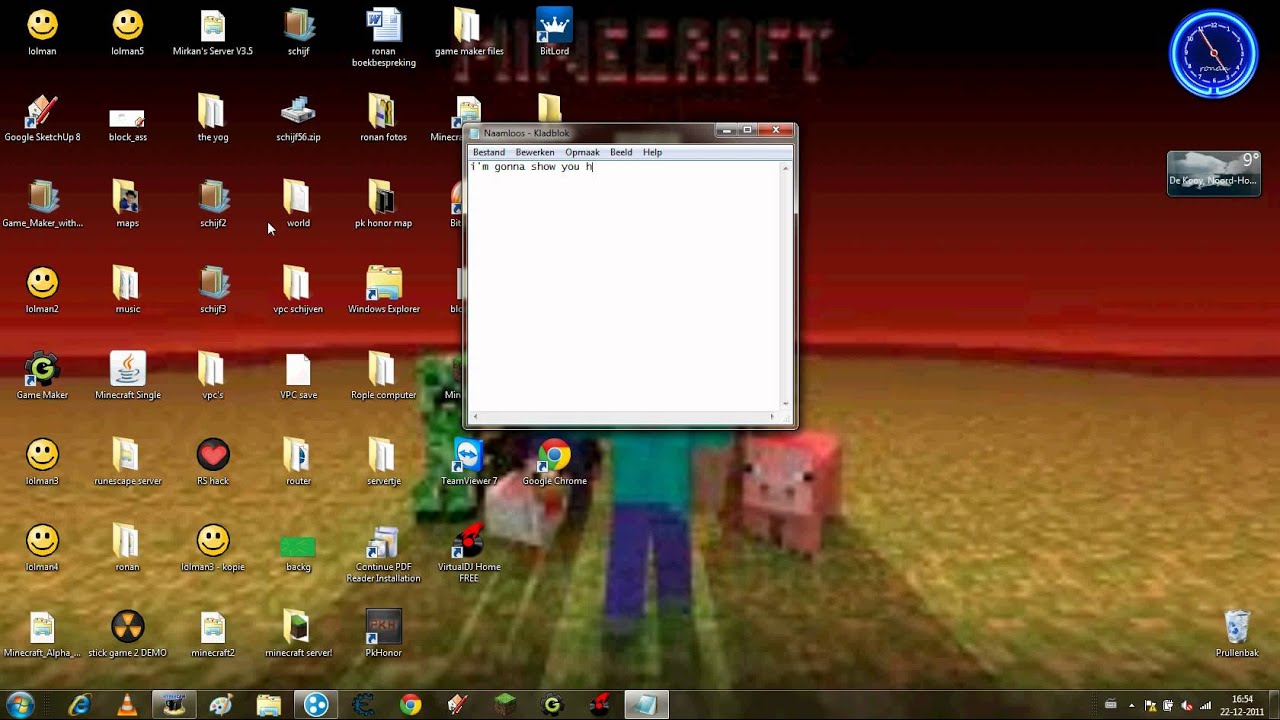Open the Windows Start menu

(20, 705)
